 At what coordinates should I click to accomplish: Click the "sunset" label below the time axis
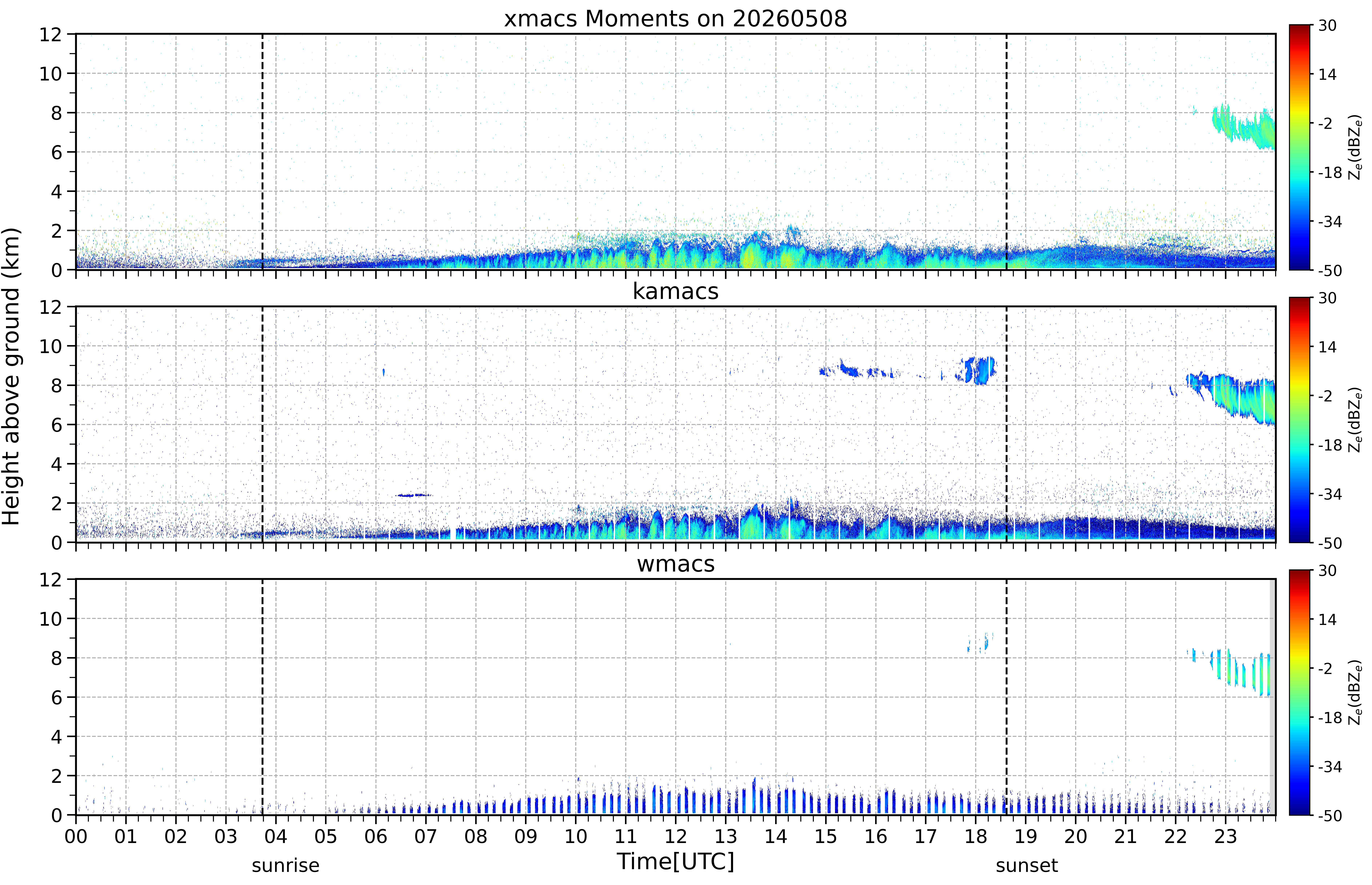(x=1027, y=865)
